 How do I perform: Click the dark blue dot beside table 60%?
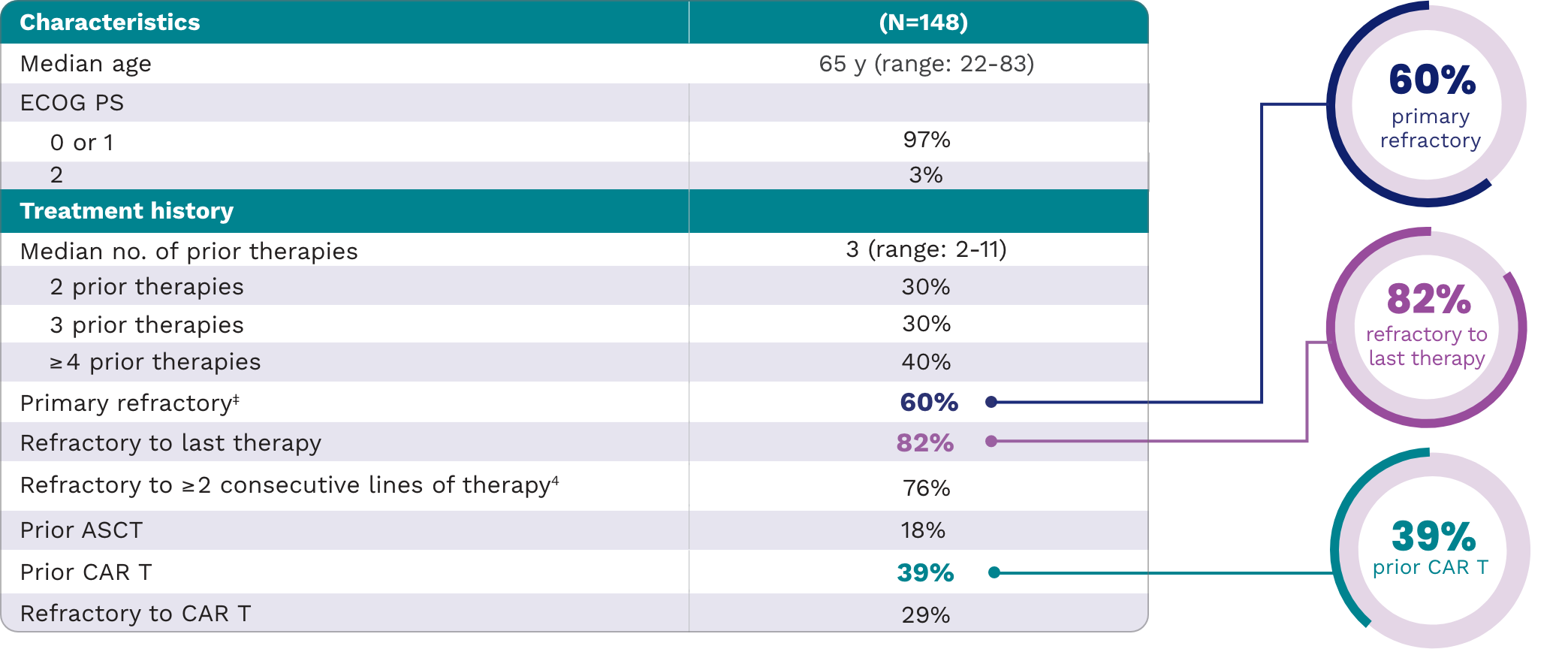(x=991, y=402)
